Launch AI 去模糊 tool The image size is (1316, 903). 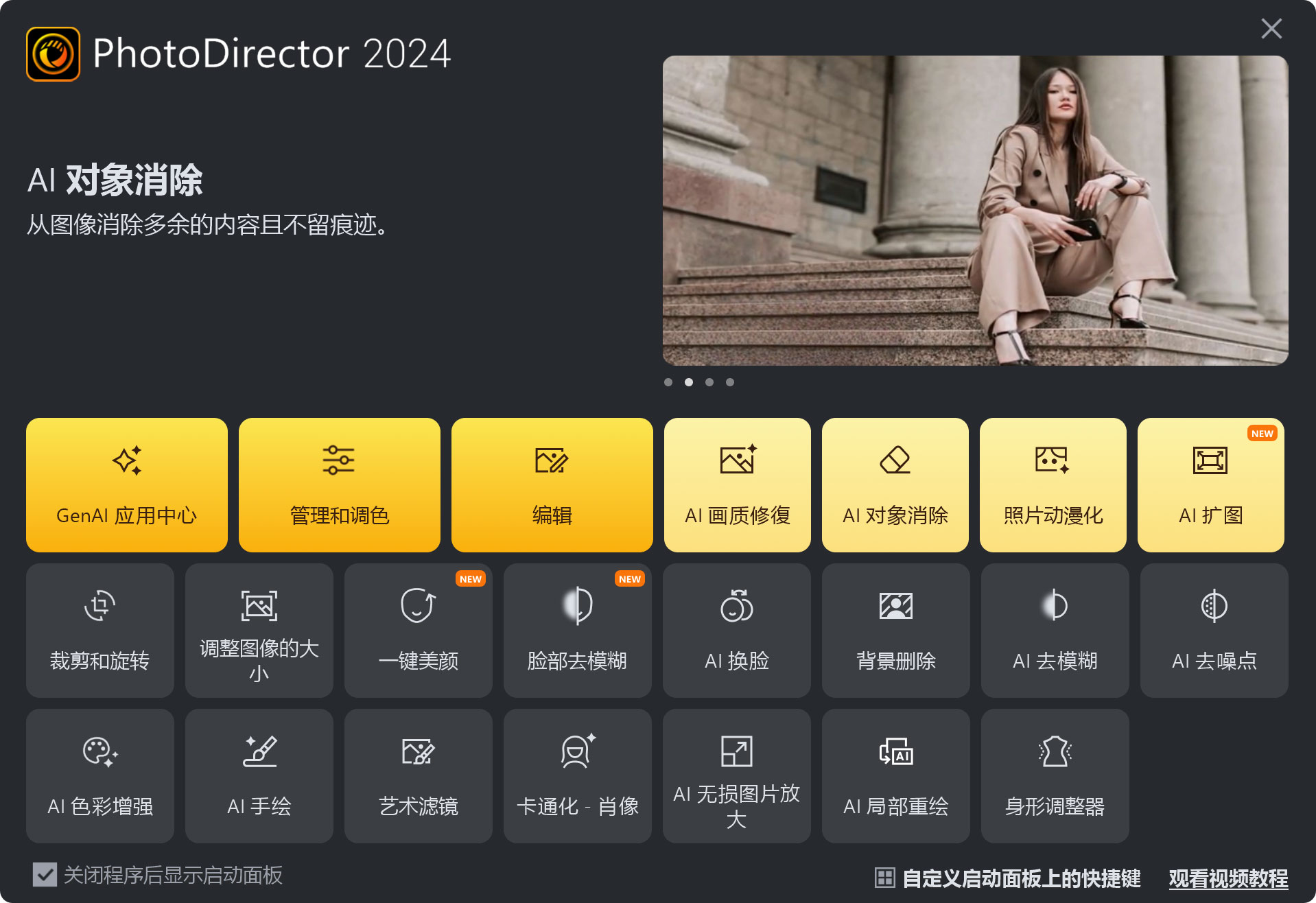1055,631
